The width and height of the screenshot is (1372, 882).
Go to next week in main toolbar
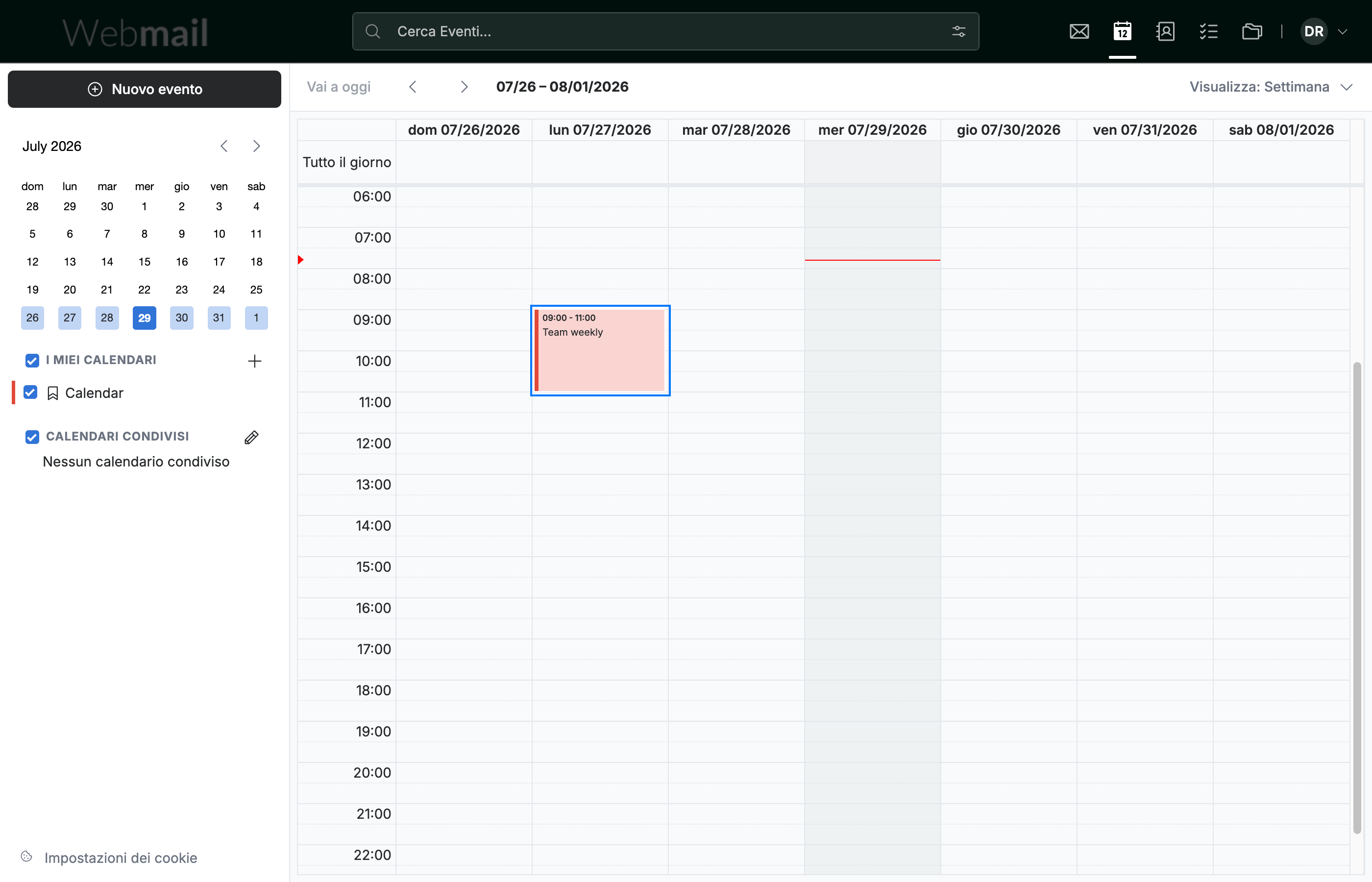point(464,87)
